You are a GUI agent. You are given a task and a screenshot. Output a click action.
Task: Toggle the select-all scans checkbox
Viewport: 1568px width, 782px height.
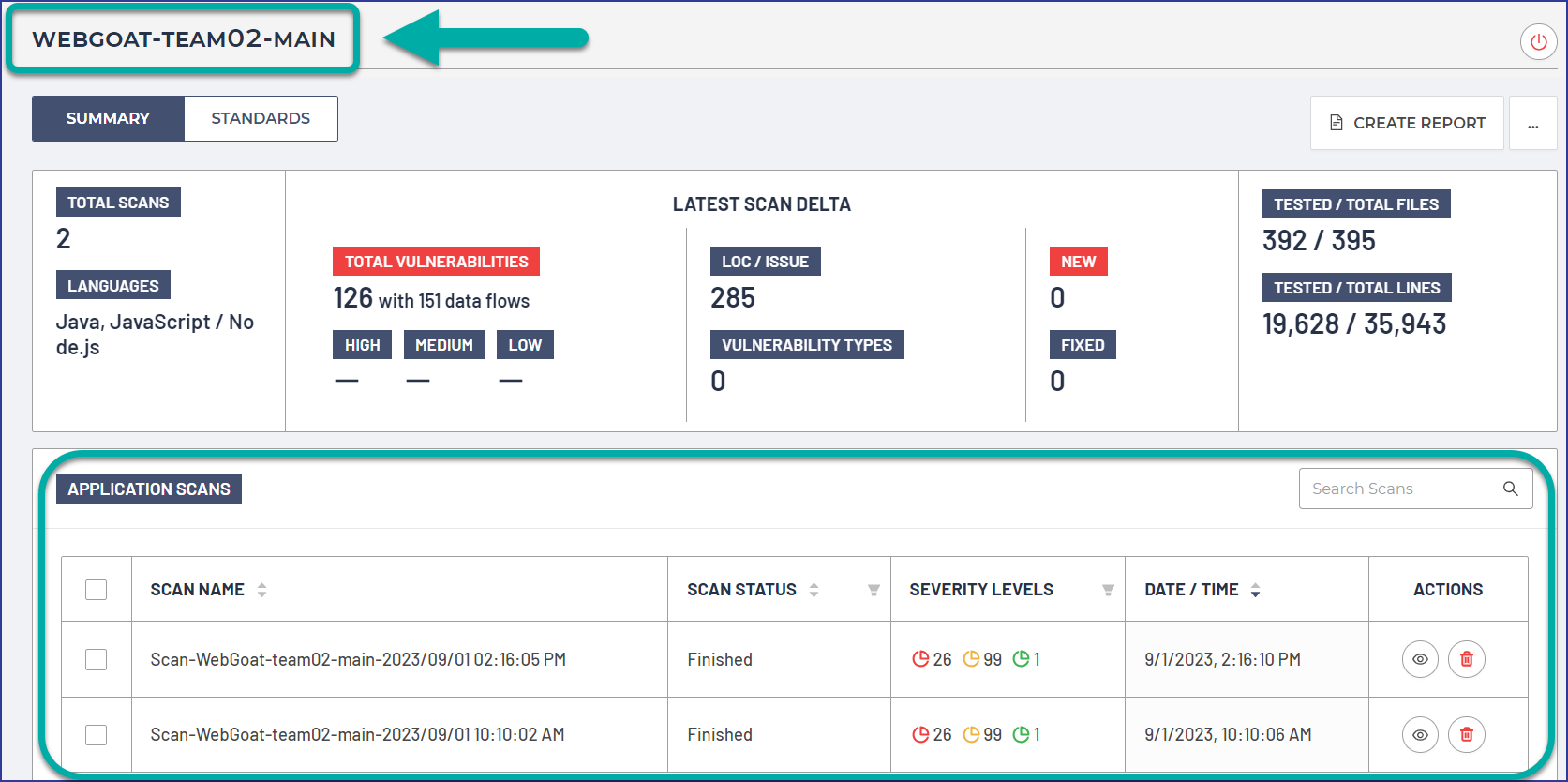point(96,590)
